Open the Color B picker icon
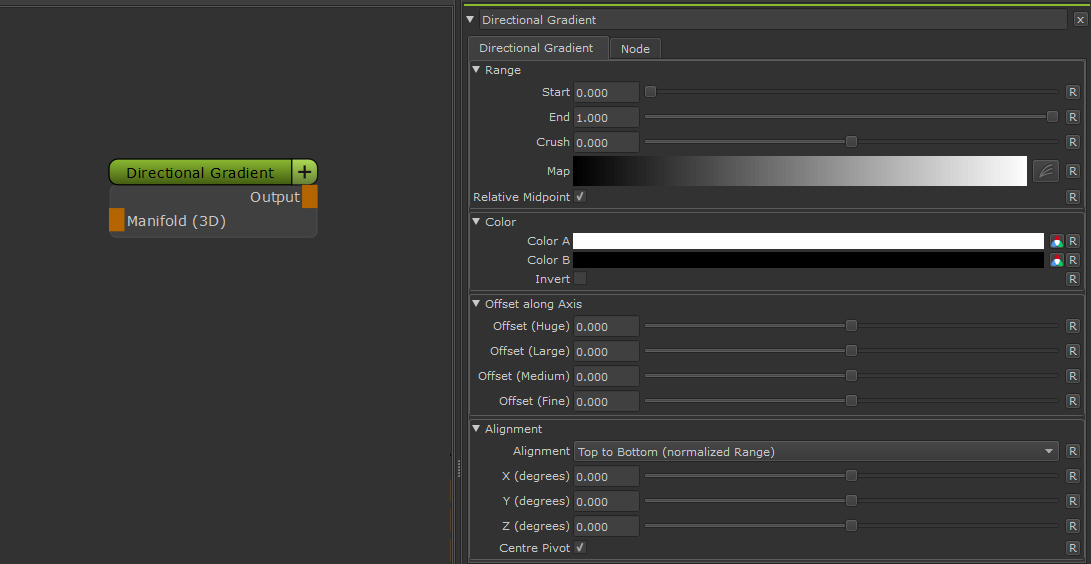The height and width of the screenshot is (564, 1091). coord(1056,260)
